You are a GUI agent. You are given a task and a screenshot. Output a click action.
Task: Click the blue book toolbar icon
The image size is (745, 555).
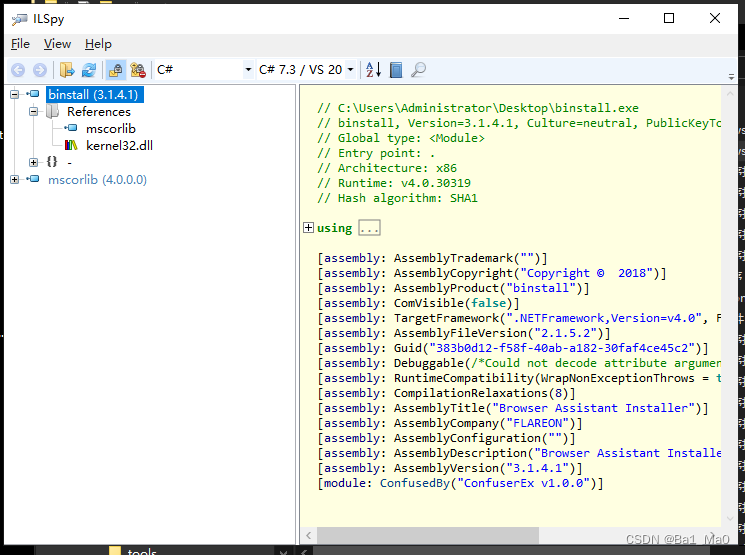[x=396, y=70]
